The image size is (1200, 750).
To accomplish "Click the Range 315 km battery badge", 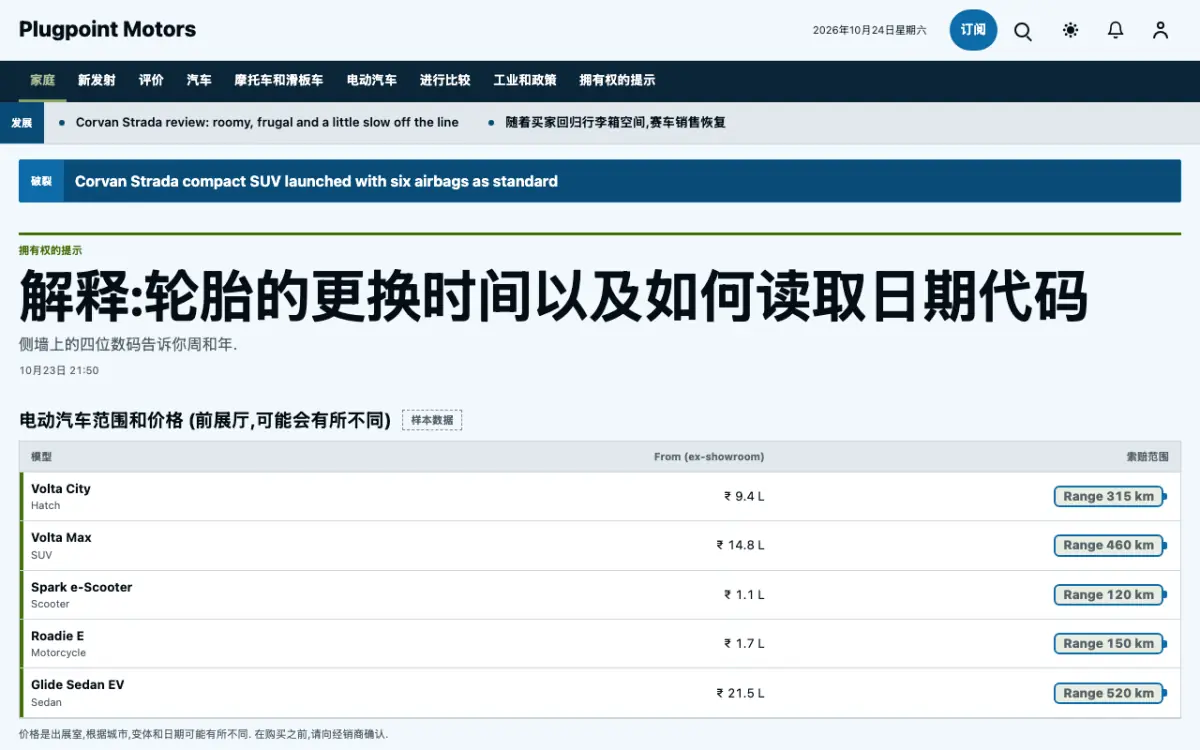I will (x=1110, y=496).
